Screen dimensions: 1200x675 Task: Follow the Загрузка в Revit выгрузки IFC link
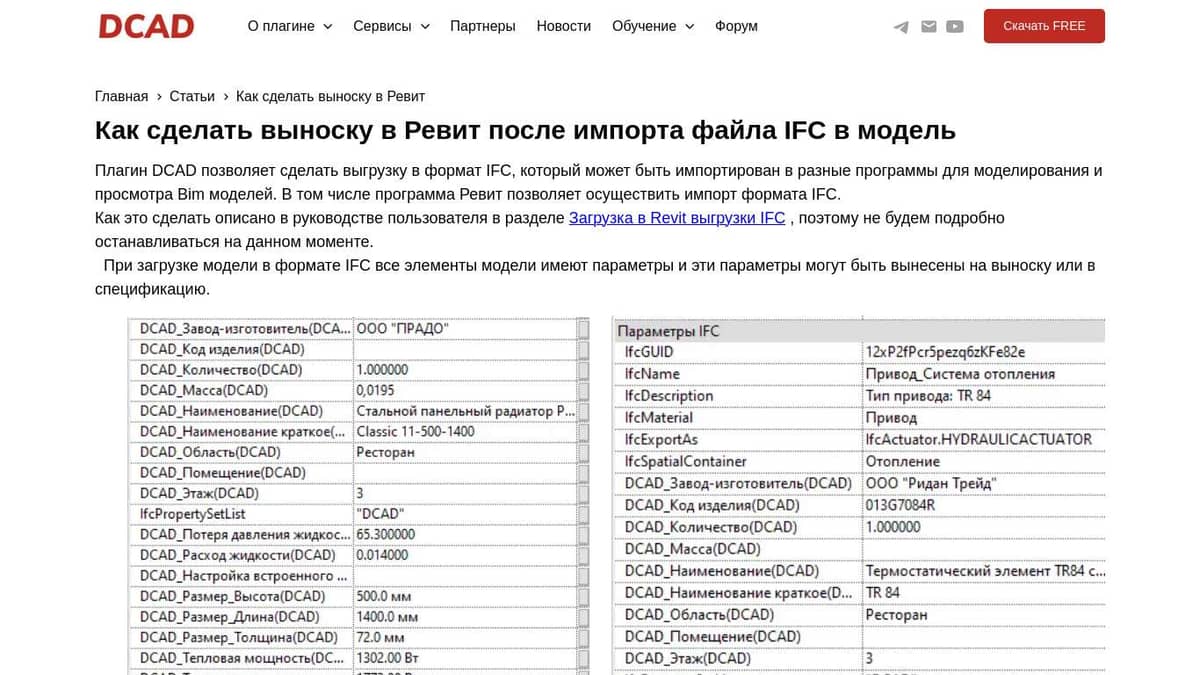677,218
